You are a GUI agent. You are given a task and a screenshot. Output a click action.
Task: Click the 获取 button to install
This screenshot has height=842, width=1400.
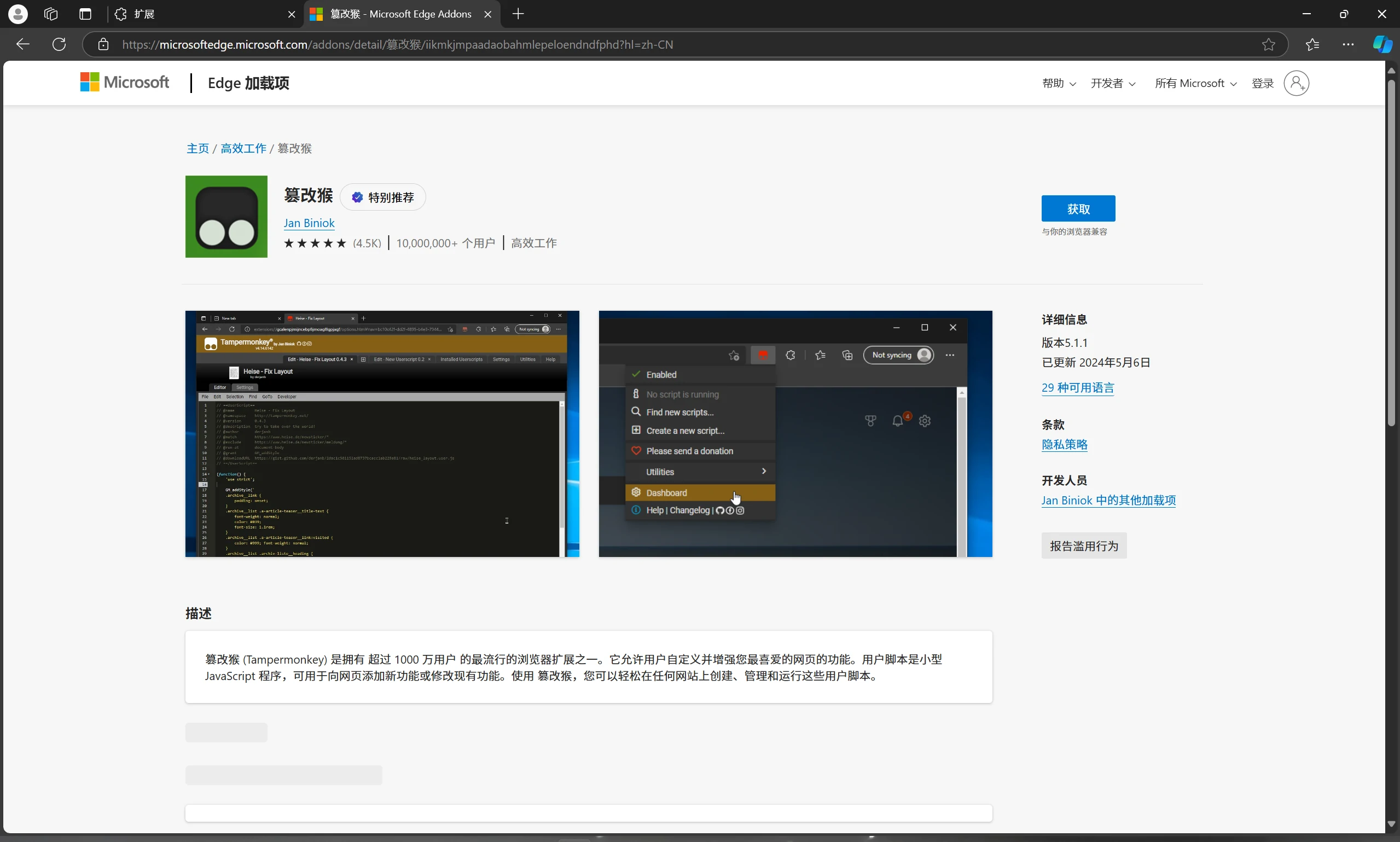[x=1078, y=209]
